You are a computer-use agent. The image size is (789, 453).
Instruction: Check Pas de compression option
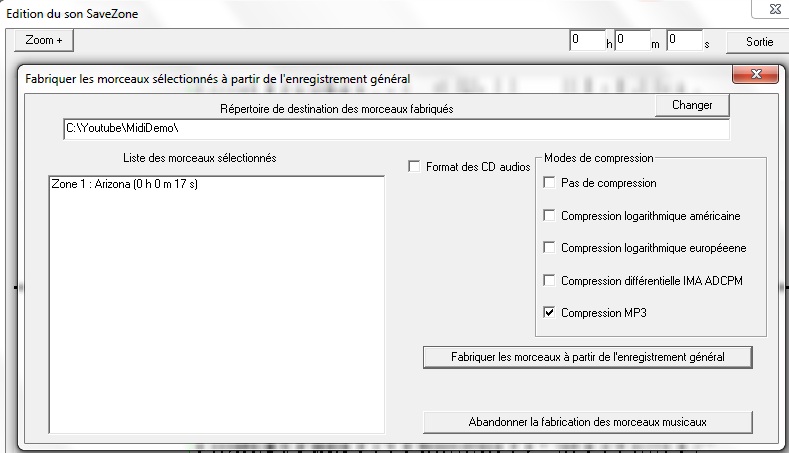tap(549, 183)
